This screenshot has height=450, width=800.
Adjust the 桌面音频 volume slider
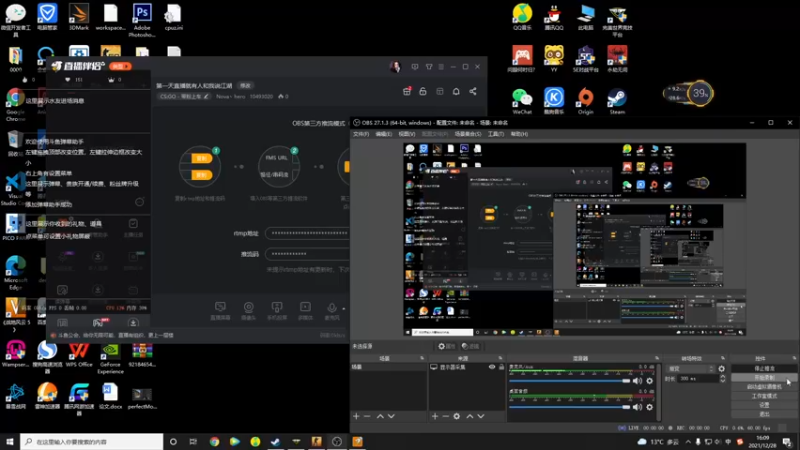click(569, 407)
